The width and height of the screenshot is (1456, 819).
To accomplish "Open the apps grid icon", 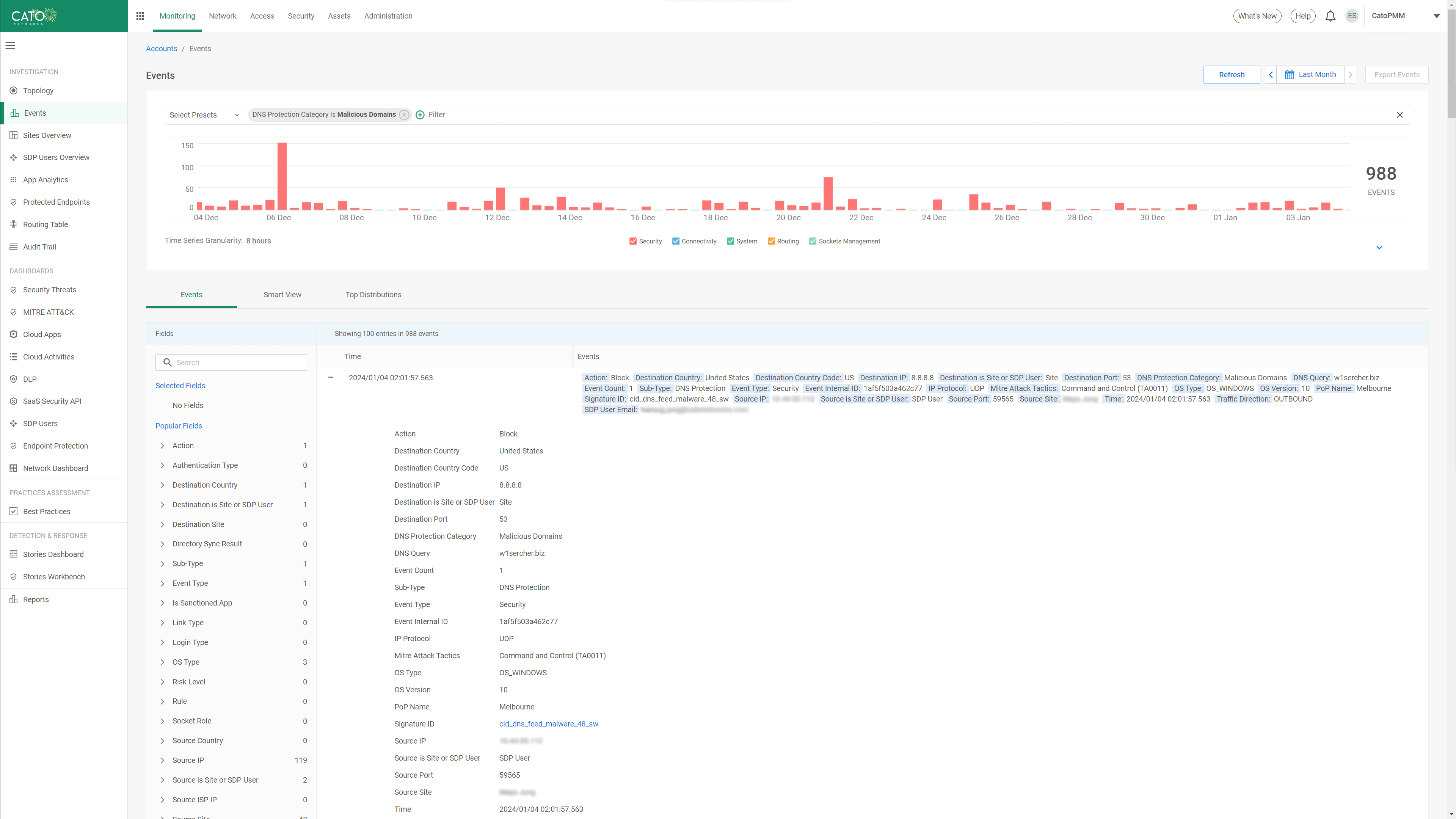I will (140, 16).
